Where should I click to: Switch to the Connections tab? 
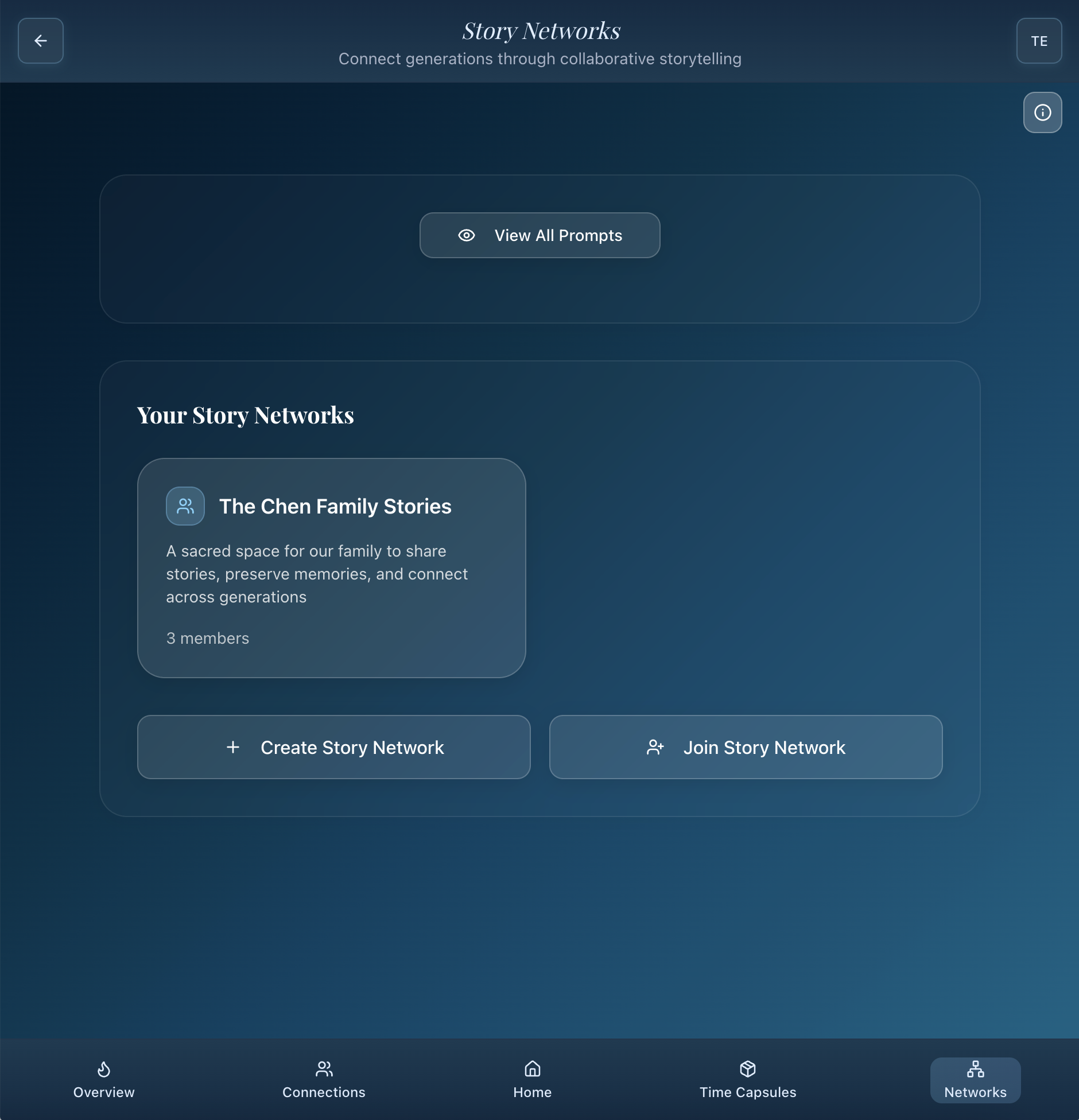point(324,1080)
